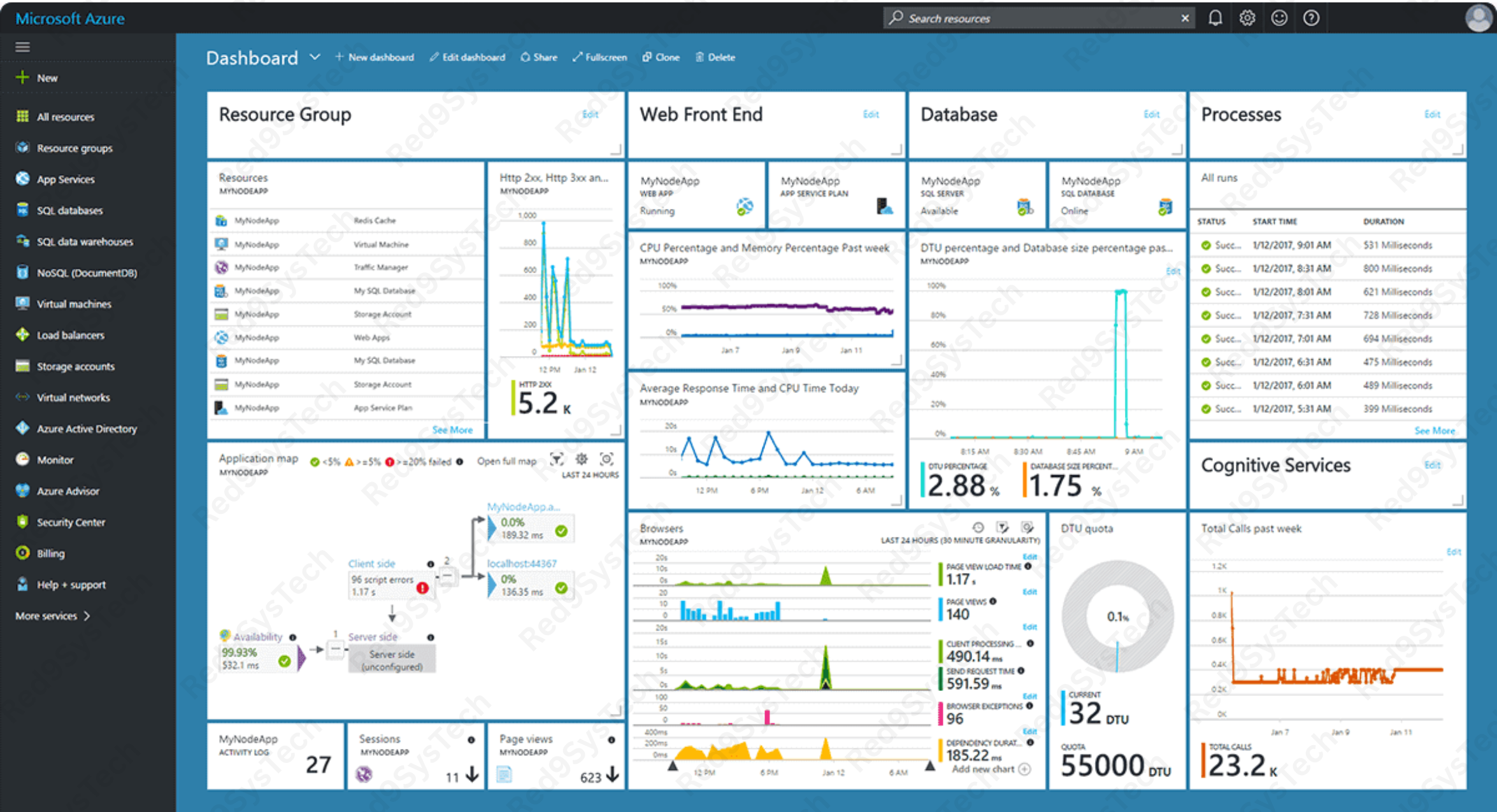Click Add new chart in Browsers tile
This screenshot has width=1497, height=812.
click(x=991, y=769)
